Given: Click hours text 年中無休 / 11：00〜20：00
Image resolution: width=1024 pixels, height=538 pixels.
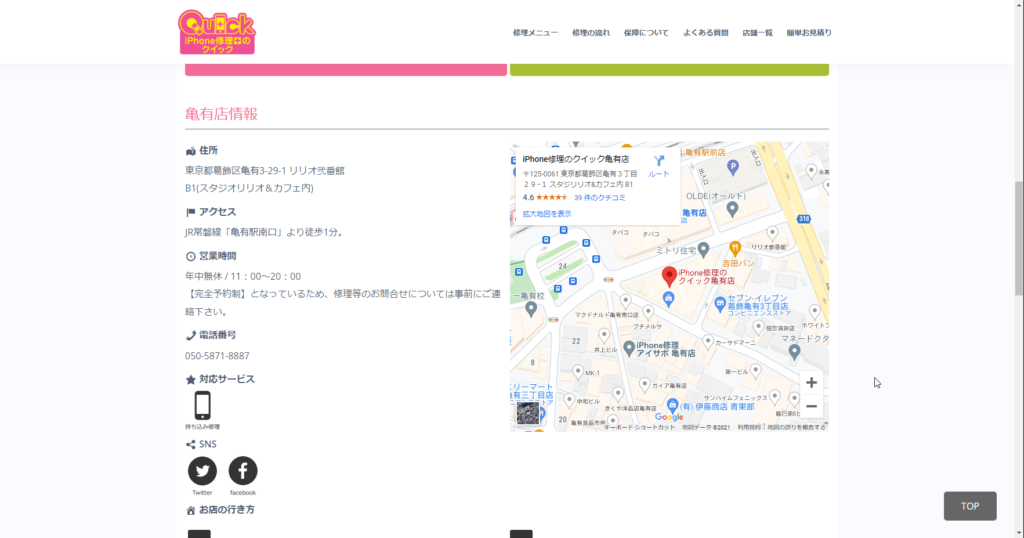Looking at the screenshot, I should (x=243, y=276).
